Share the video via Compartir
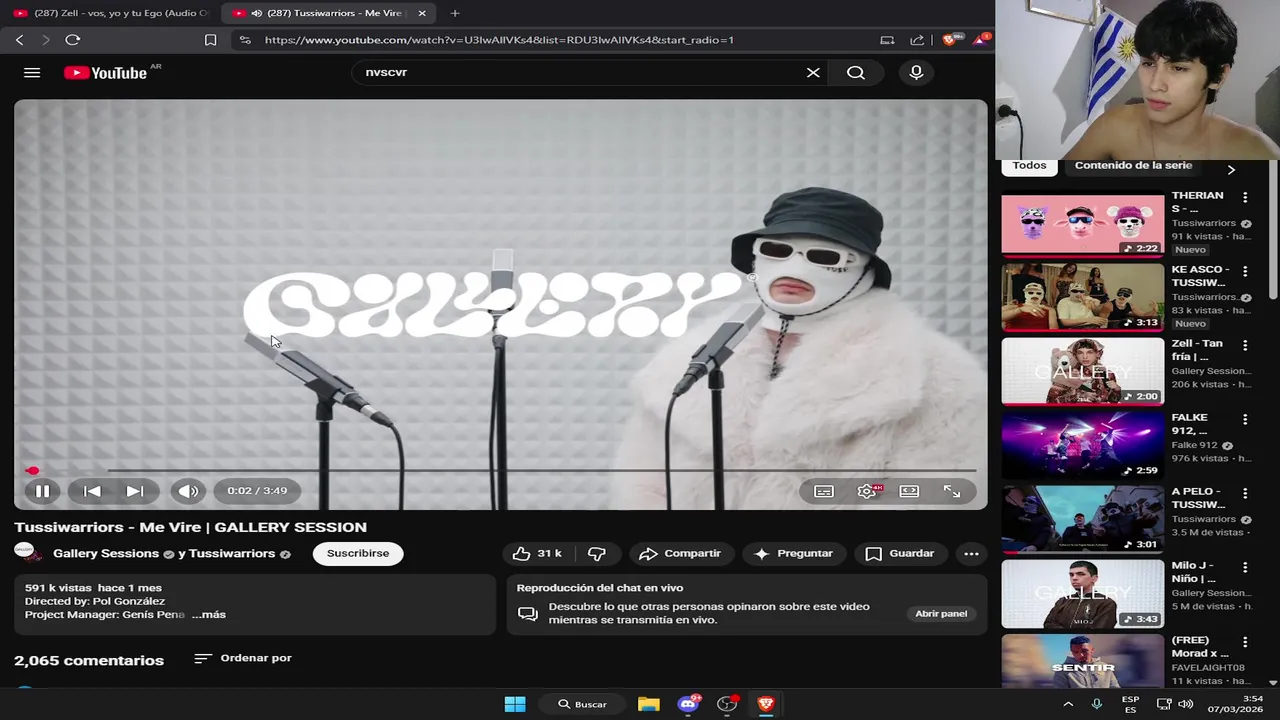Image resolution: width=1280 pixels, height=720 pixels. tap(681, 553)
